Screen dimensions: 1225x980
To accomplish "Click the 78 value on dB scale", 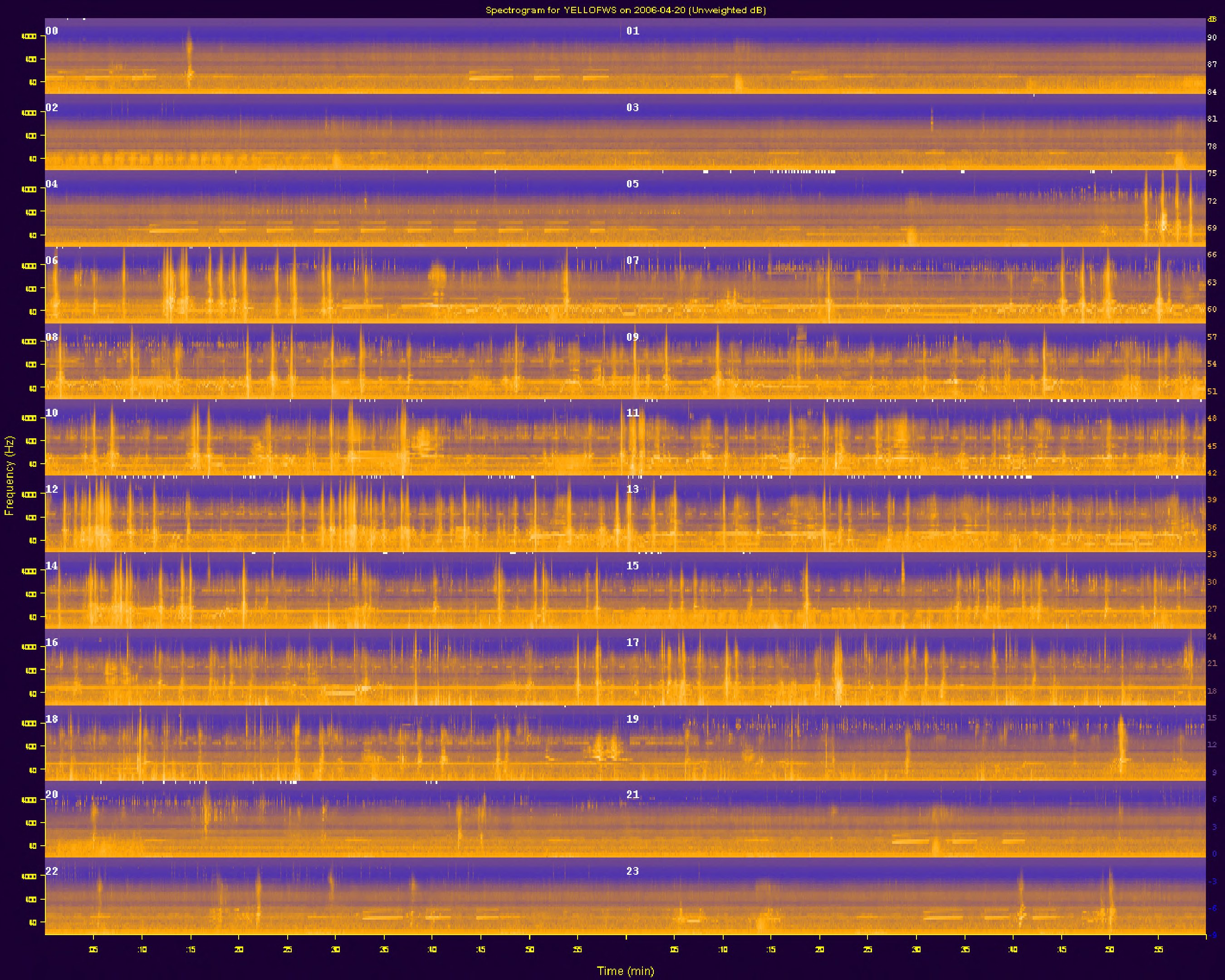I will coord(1212,146).
